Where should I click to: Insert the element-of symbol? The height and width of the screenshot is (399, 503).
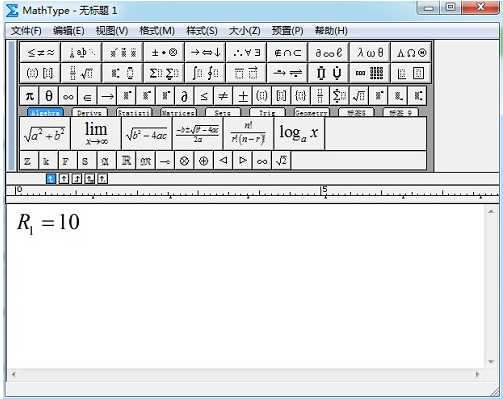(x=88, y=96)
